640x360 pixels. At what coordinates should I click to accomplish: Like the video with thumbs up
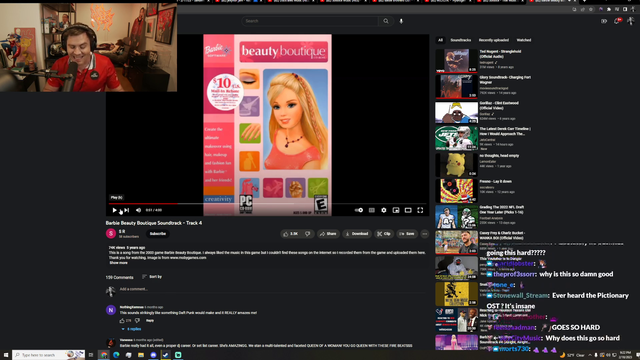pyautogui.click(x=291, y=234)
